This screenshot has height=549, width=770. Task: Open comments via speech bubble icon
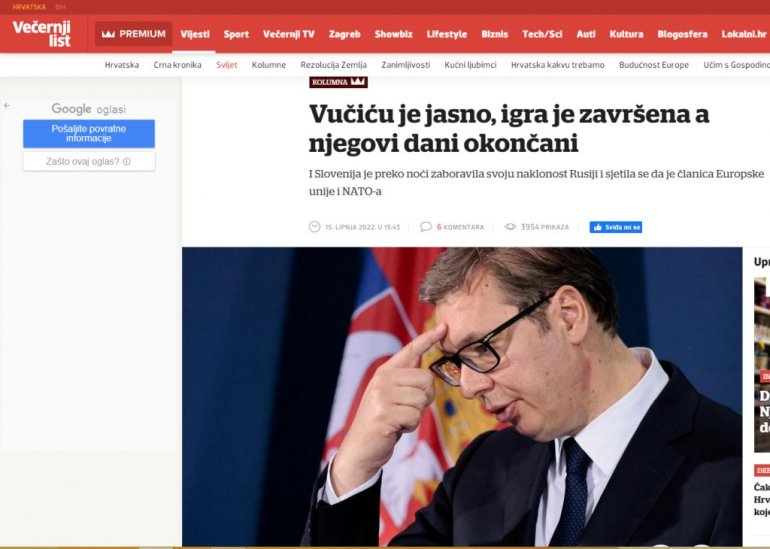pyautogui.click(x=426, y=226)
